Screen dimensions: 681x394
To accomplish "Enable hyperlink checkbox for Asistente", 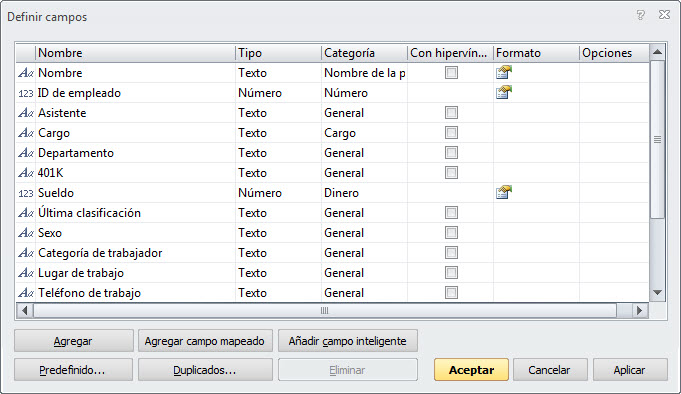I will click(451, 113).
